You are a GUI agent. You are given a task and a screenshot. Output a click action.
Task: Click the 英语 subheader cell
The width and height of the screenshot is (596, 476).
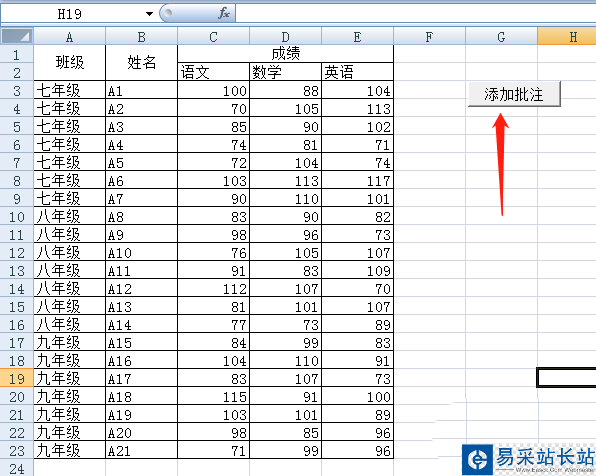click(357, 72)
